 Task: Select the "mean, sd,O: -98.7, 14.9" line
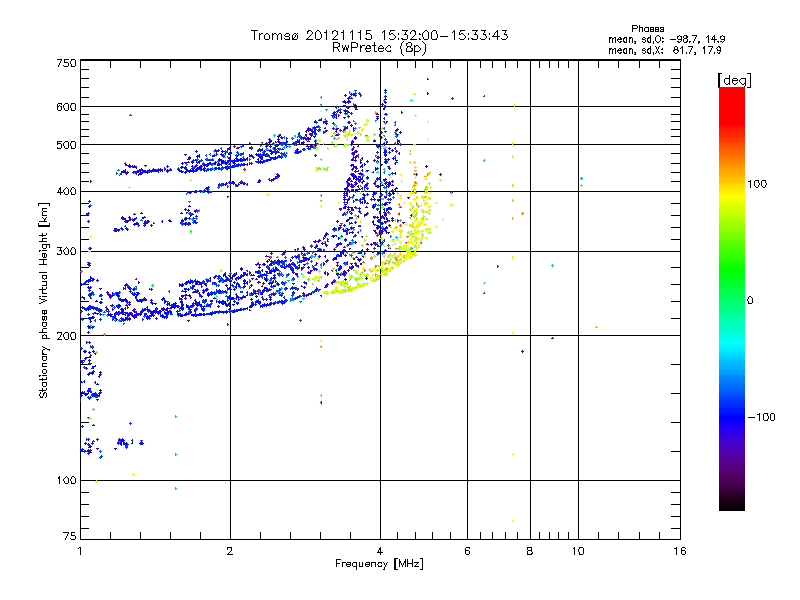click(x=666, y=39)
